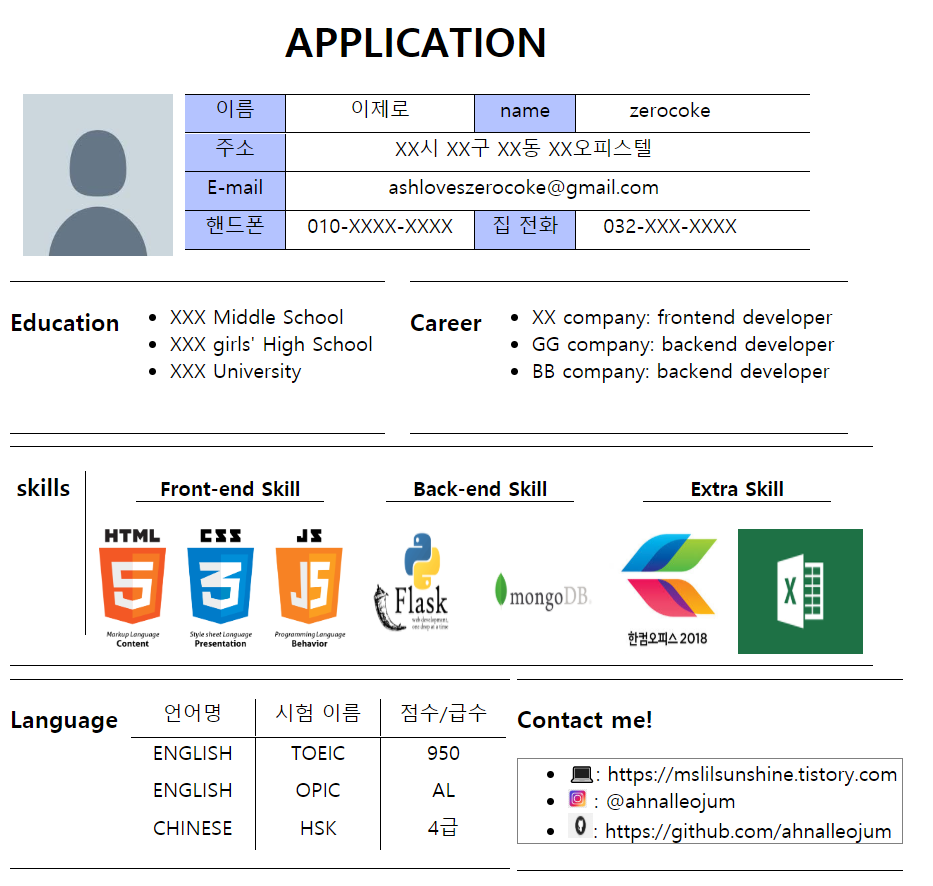Screen dimensions: 933x886
Task: Click the XXX girls' High School entry
Action: (271, 345)
